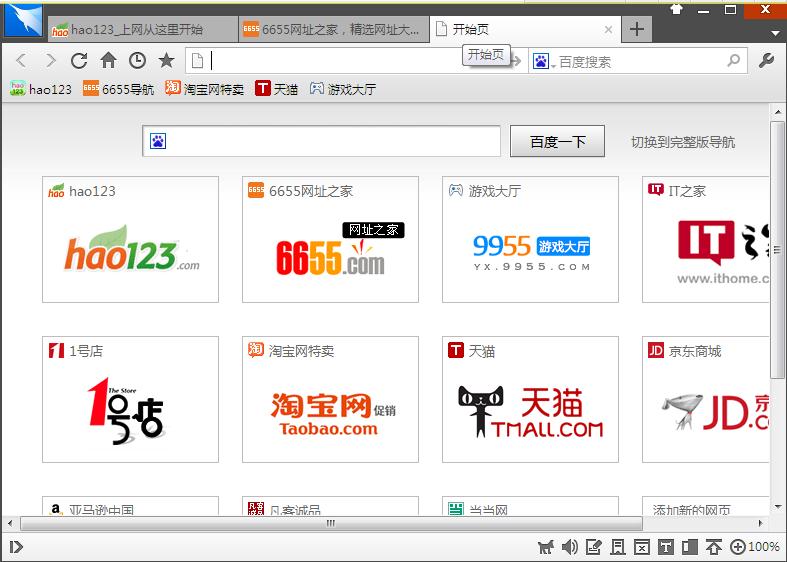The width and height of the screenshot is (787, 562).
Task: Click the page icon in address bar
Action: click(x=198, y=61)
